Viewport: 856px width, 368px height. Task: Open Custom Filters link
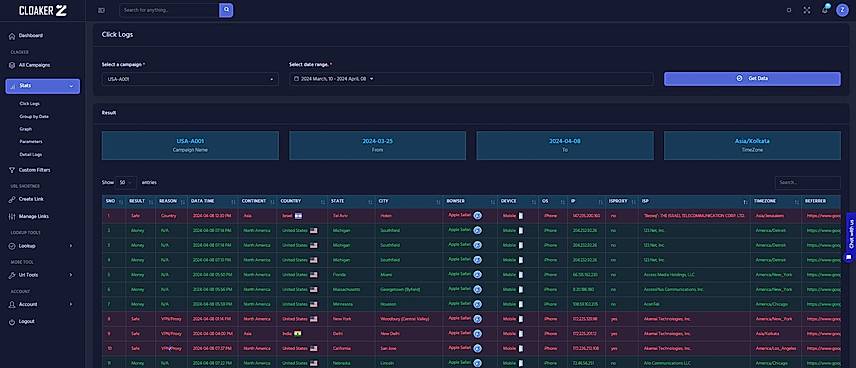(x=34, y=170)
